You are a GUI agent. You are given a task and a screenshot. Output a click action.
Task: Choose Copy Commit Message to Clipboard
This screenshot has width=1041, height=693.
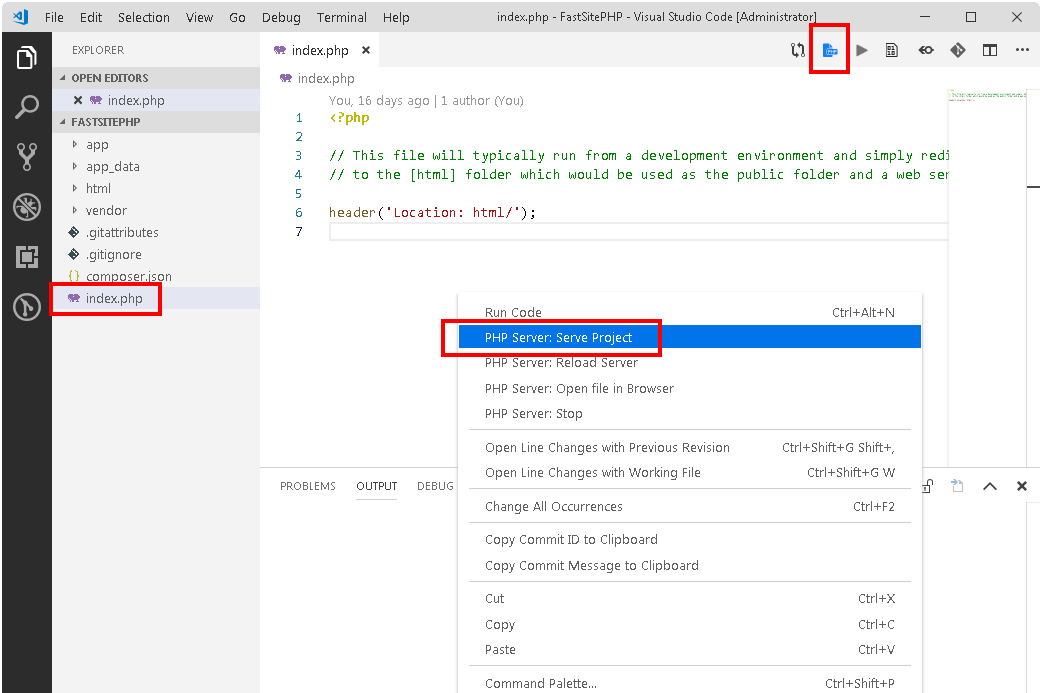pyautogui.click(x=689, y=566)
